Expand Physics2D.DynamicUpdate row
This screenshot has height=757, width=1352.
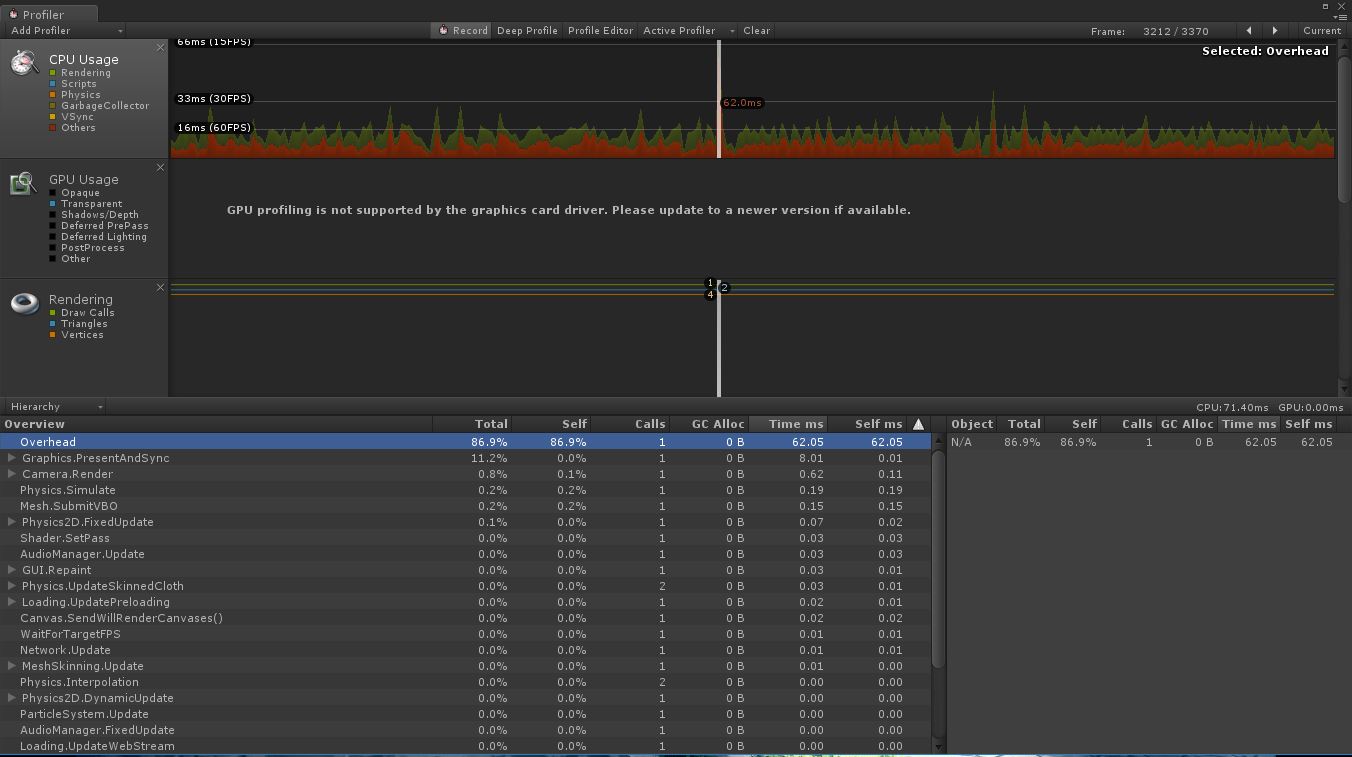[x=12, y=698]
